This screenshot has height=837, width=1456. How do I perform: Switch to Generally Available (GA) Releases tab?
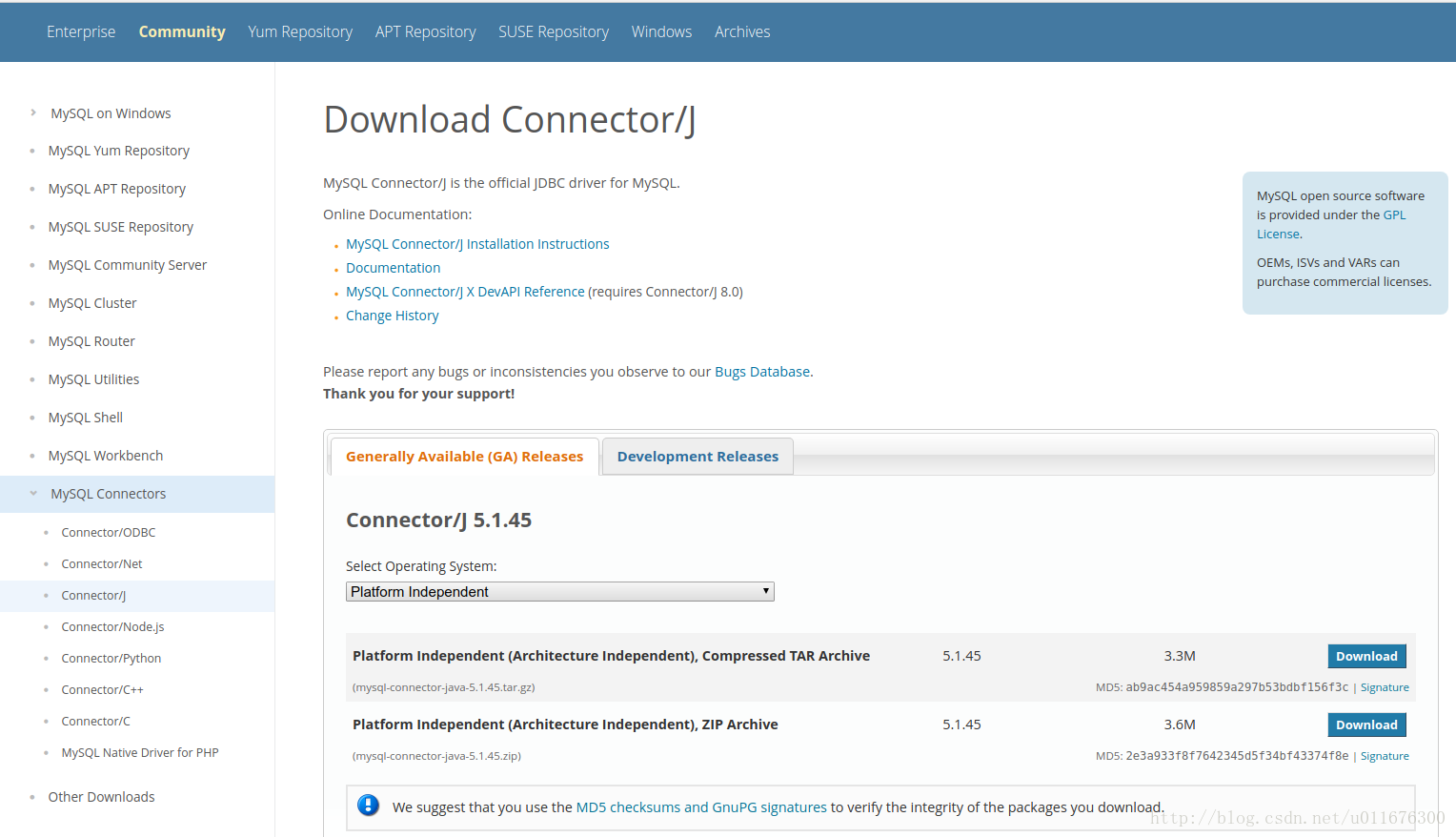[465, 457]
